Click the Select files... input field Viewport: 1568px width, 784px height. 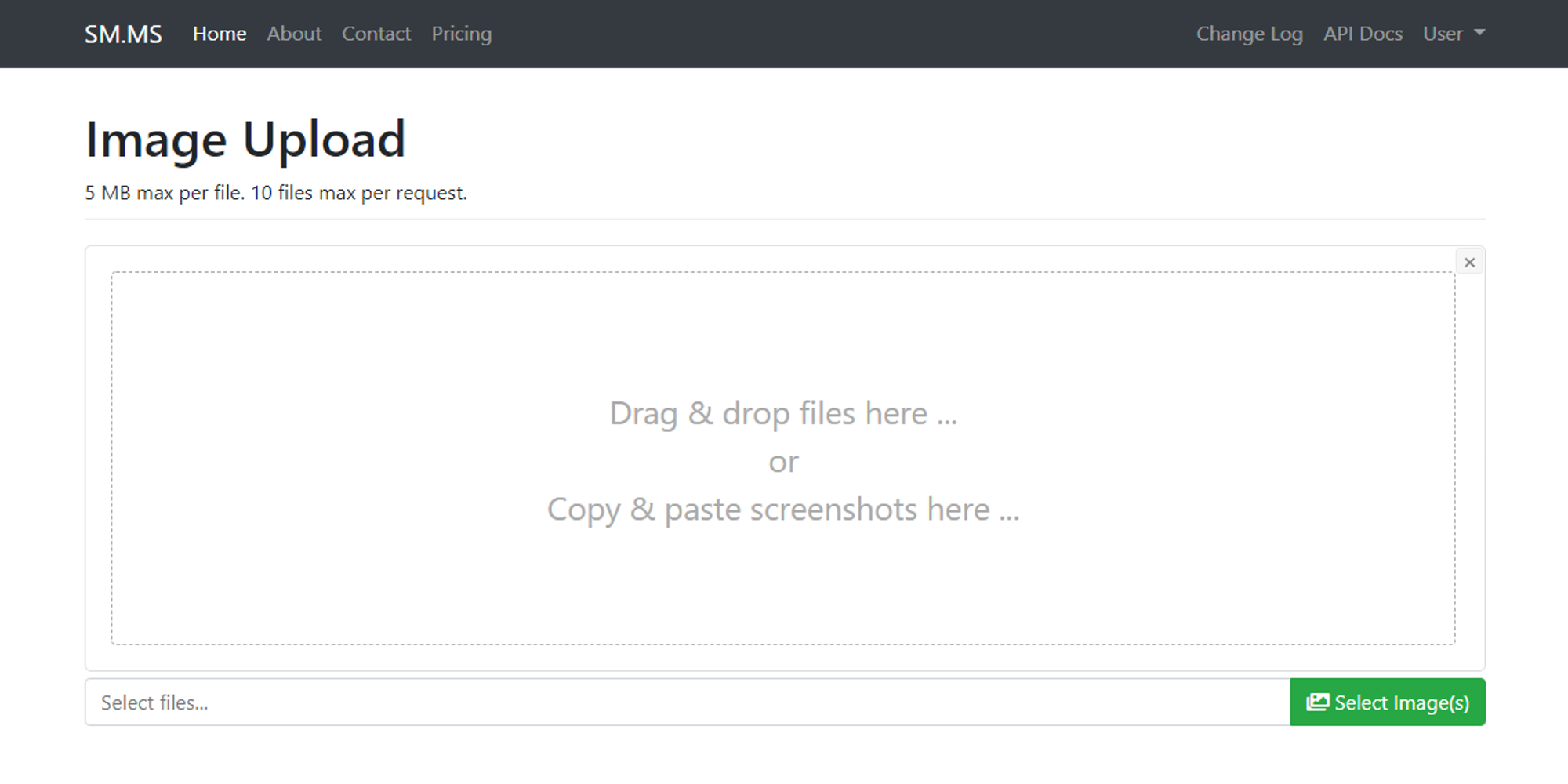click(688, 702)
